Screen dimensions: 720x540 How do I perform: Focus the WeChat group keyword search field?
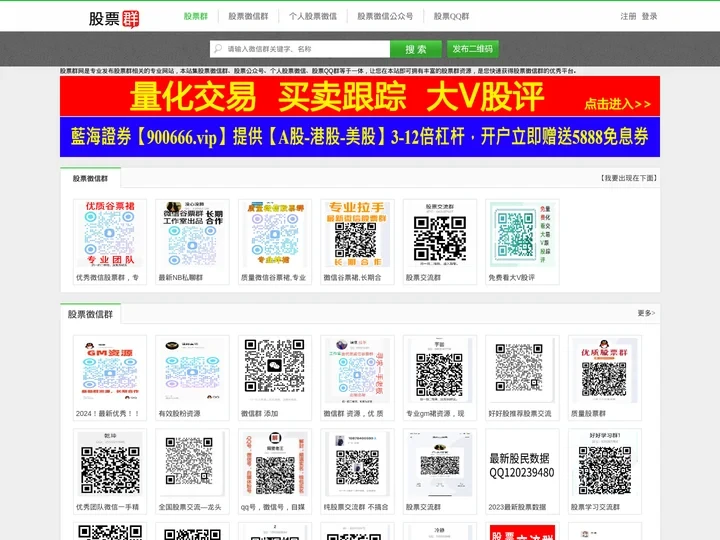(x=300, y=49)
